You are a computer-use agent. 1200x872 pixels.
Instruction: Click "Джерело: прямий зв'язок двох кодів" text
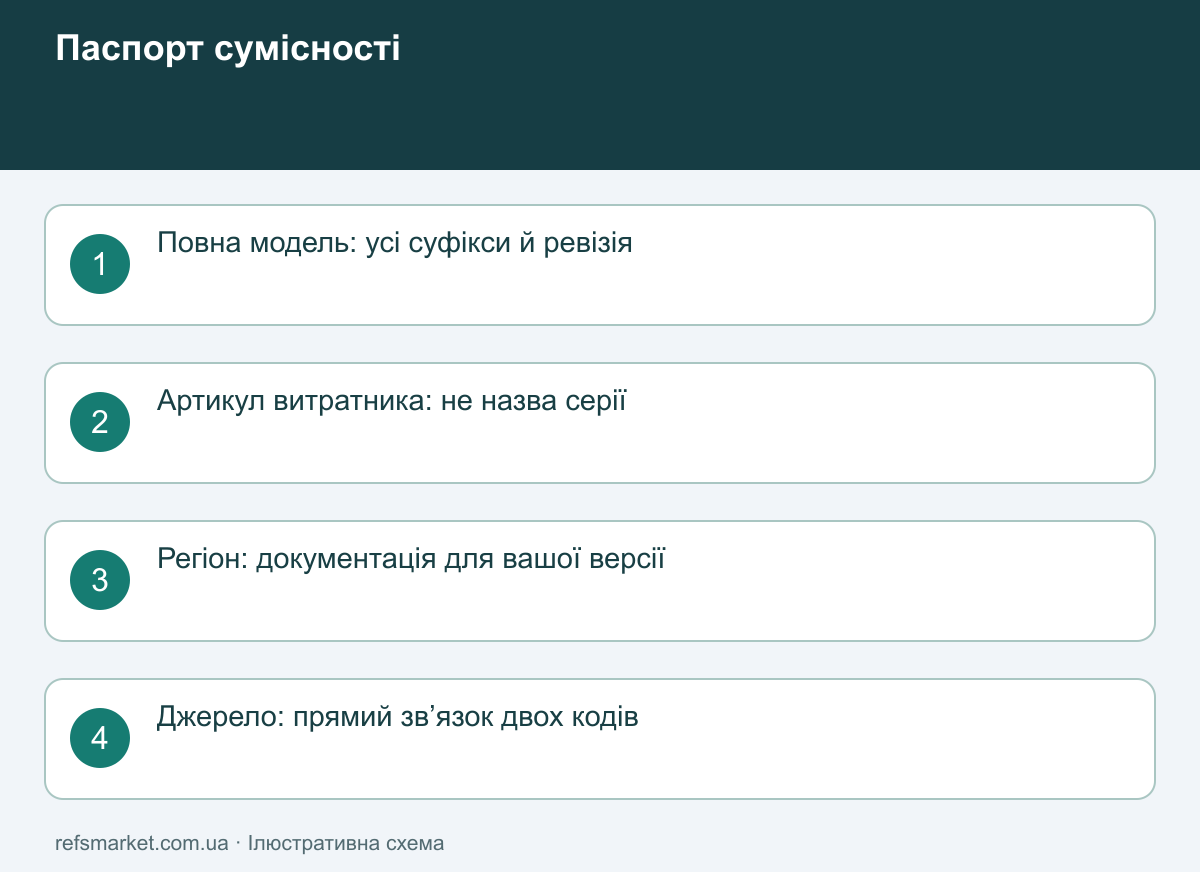[x=398, y=717]
